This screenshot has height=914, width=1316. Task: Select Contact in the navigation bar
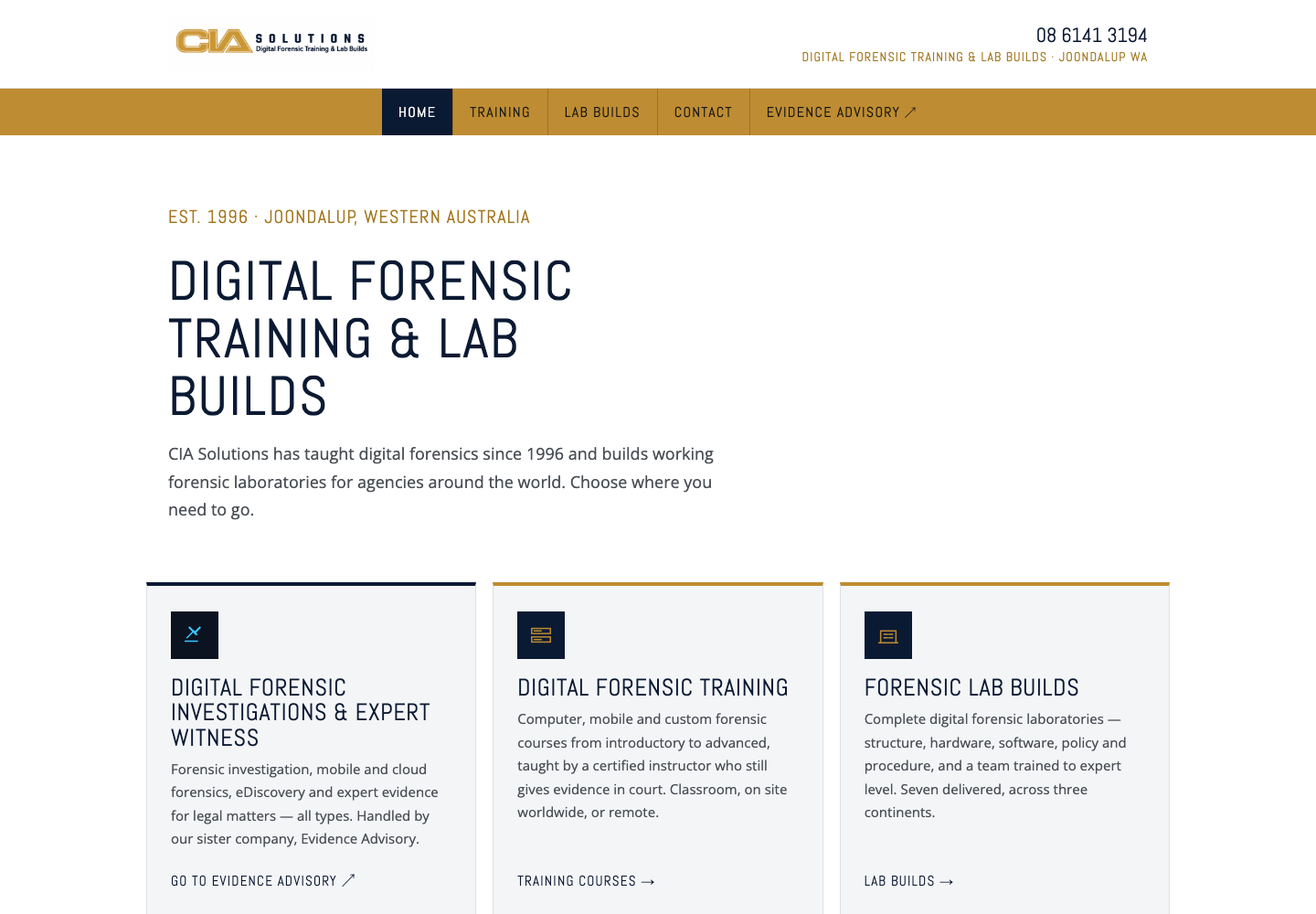pos(704,112)
